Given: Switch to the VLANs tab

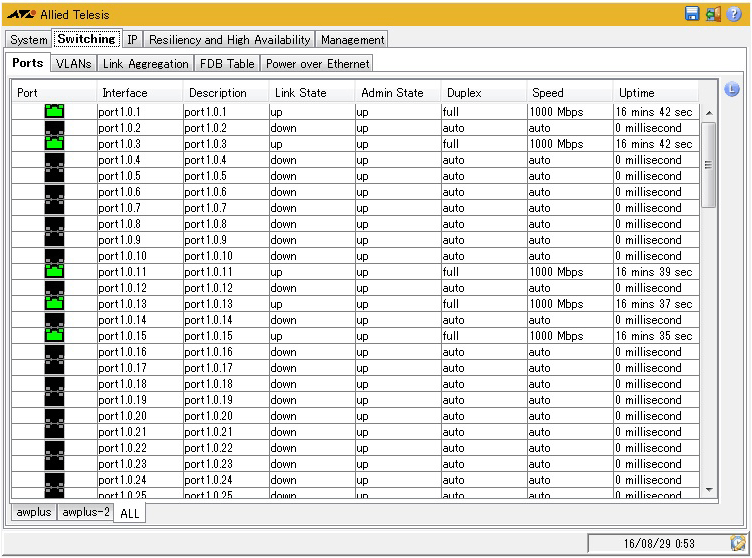Looking at the screenshot, I should coord(73,63).
